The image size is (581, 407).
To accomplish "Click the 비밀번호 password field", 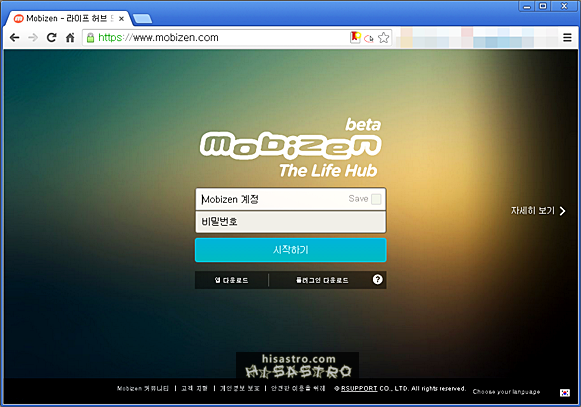I will [x=290, y=222].
